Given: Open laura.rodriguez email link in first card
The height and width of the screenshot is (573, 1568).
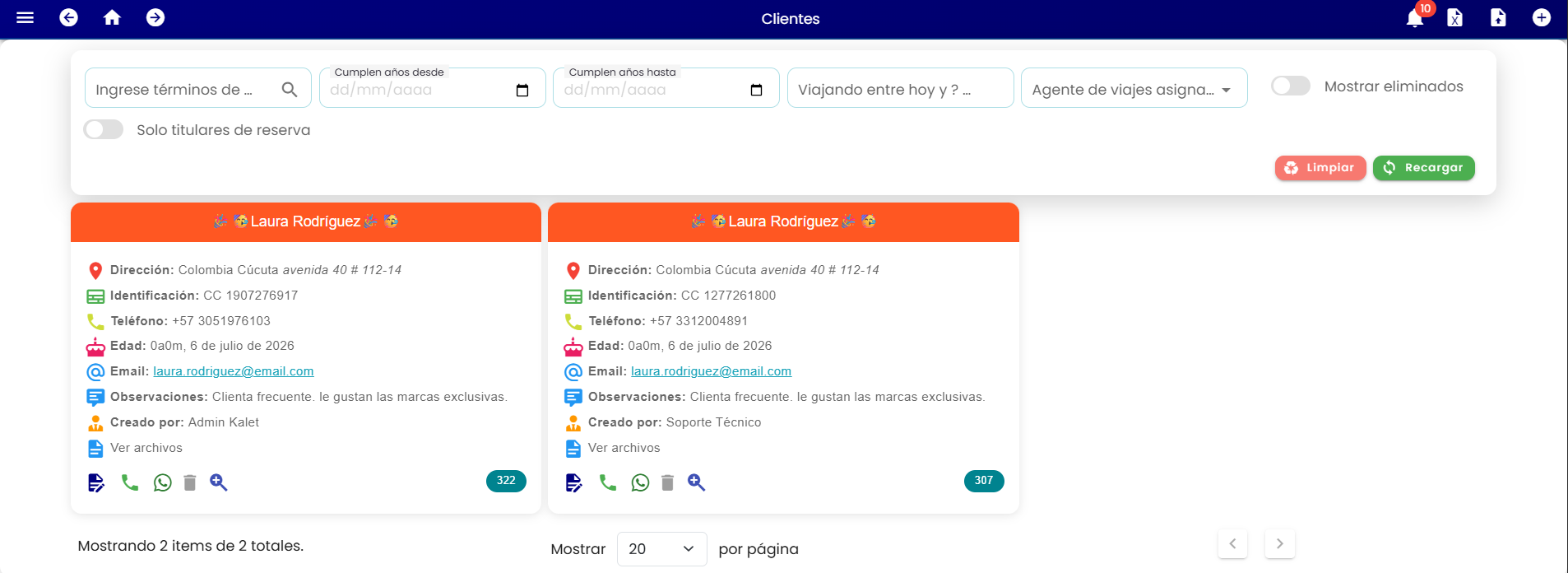Looking at the screenshot, I should tap(234, 371).
